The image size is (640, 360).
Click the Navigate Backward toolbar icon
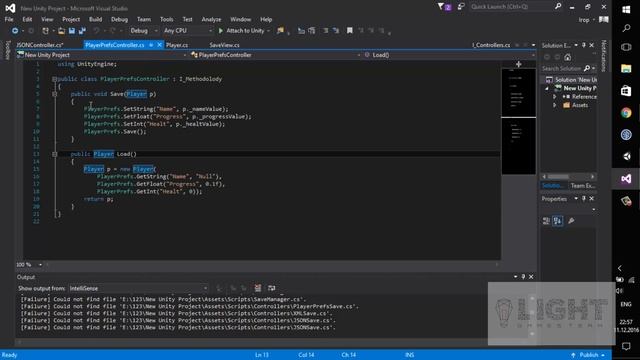(x=15, y=31)
